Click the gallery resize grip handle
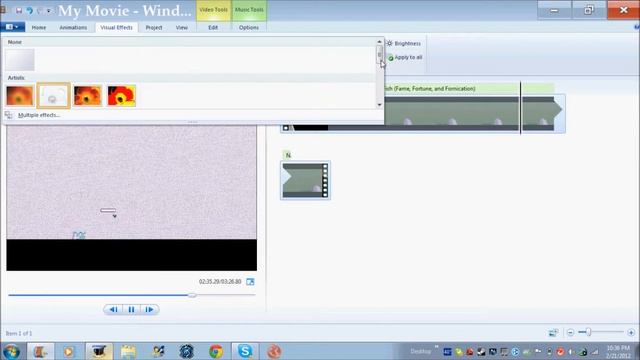This screenshot has width=640, height=360. click(x=193, y=122)
